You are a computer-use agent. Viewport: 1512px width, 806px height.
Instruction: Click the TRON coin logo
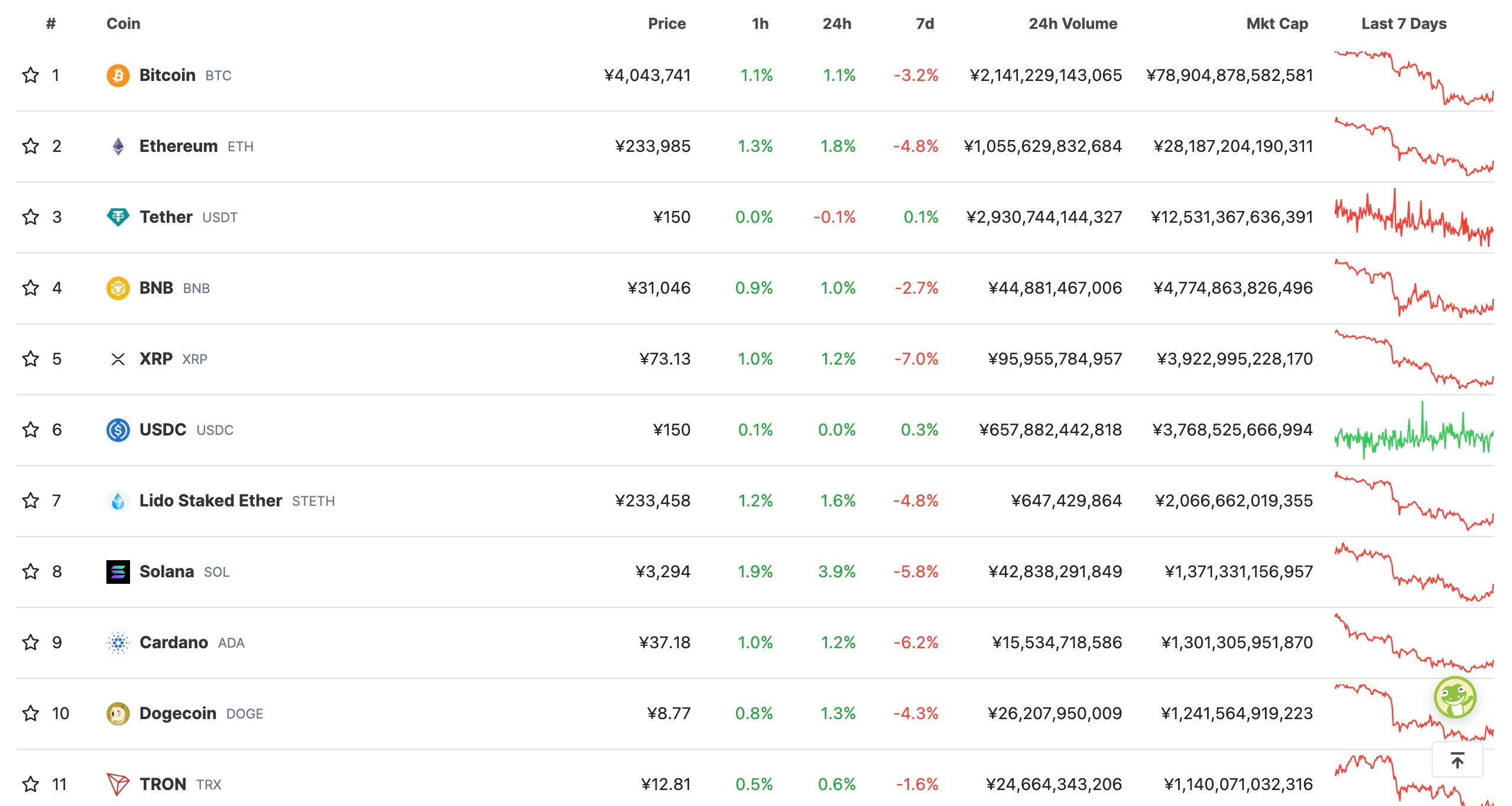pyautogui.click(x=118, y=785)
